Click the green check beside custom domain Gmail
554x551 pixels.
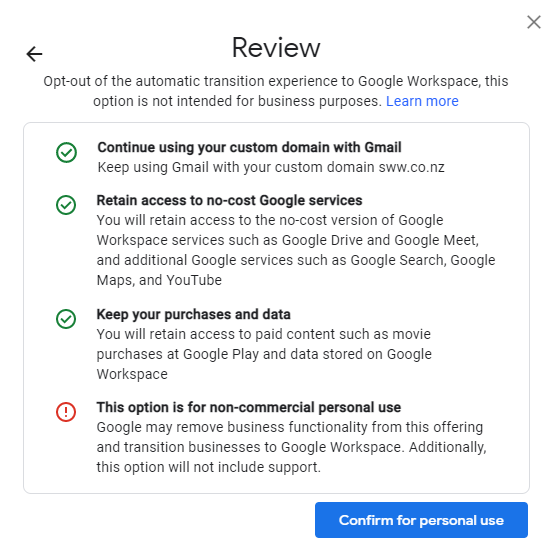tap(66, 153)
